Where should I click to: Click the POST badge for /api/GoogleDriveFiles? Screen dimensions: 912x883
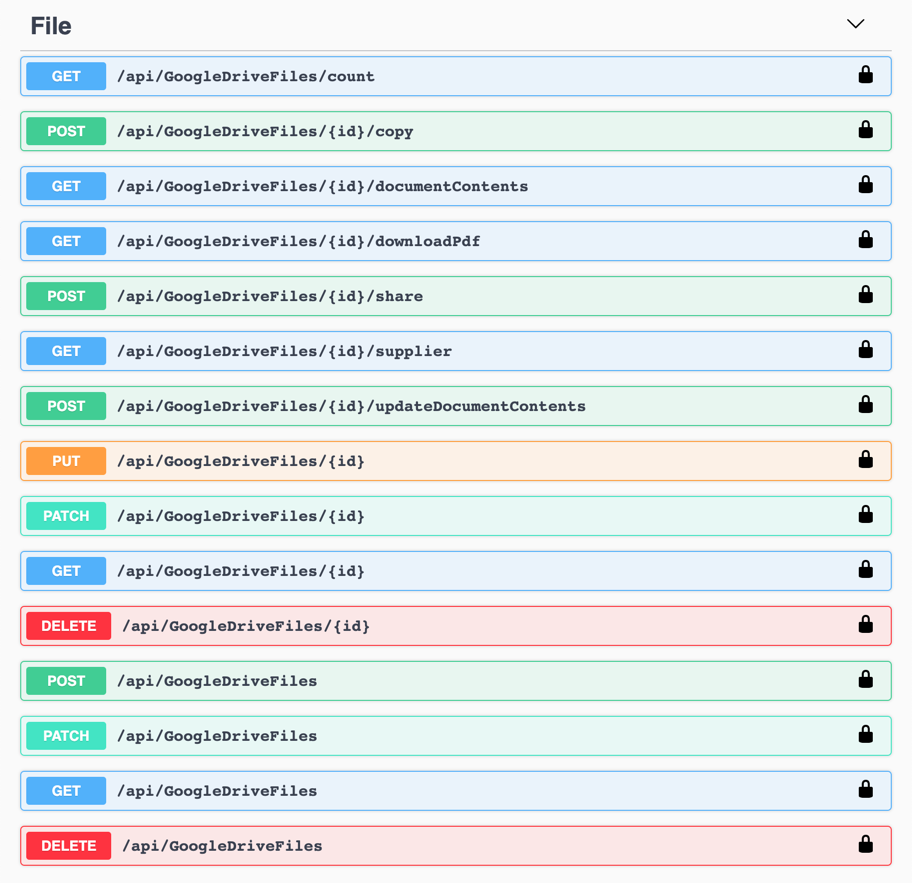66,681
